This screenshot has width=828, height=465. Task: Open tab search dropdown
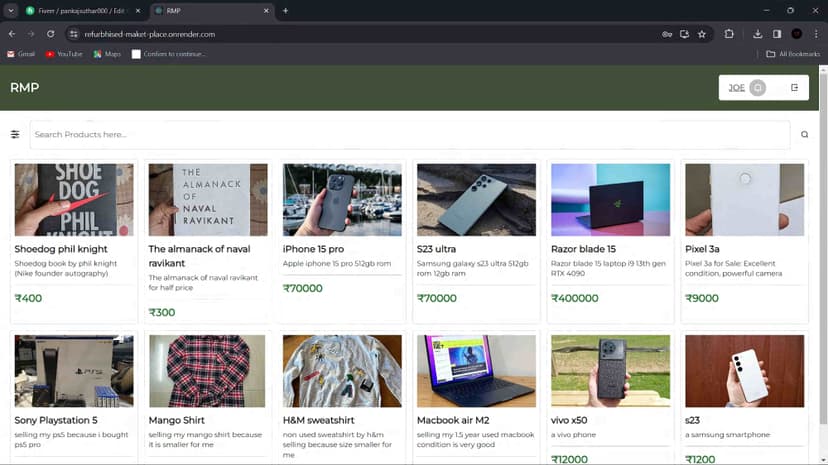(x=11, y=11)
